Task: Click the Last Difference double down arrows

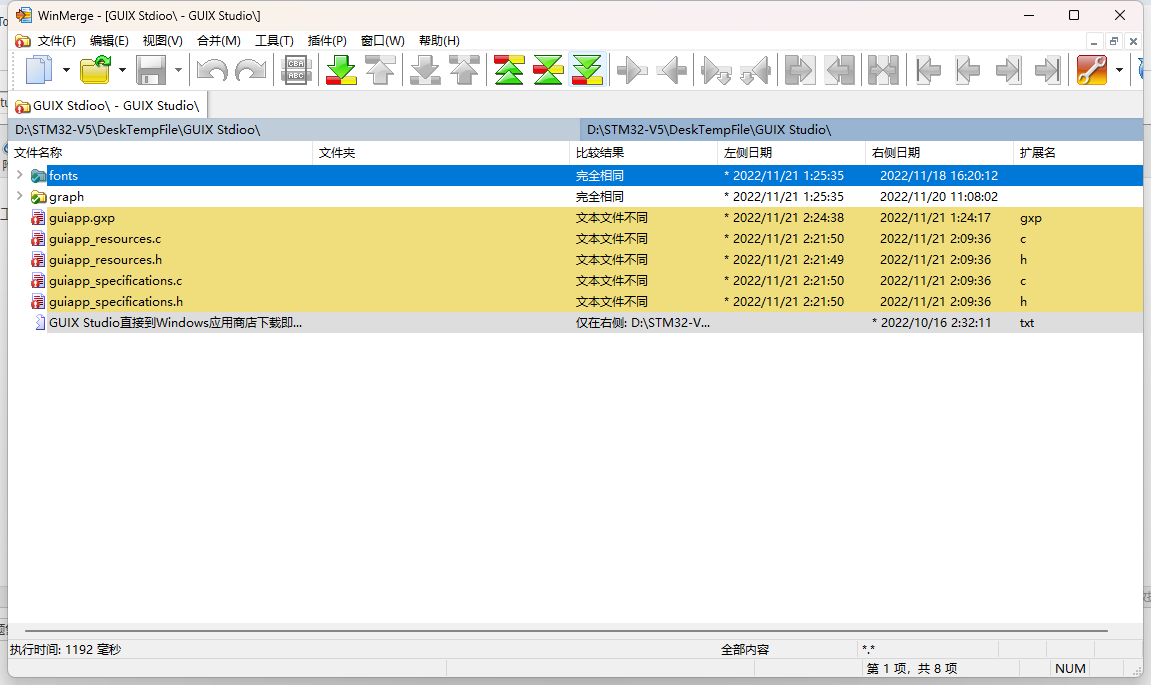Action: (x=587, y=70)
